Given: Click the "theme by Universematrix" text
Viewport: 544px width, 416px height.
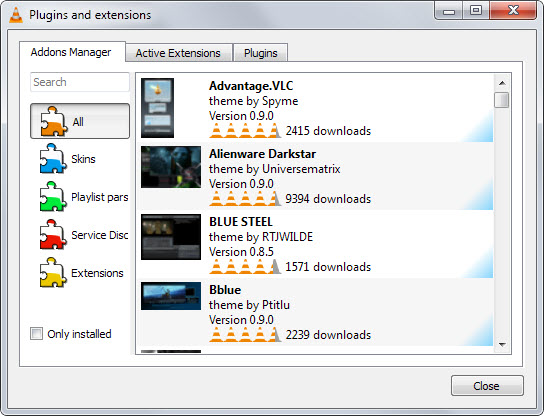Looking at the screenshot, I should click(274, 169).
